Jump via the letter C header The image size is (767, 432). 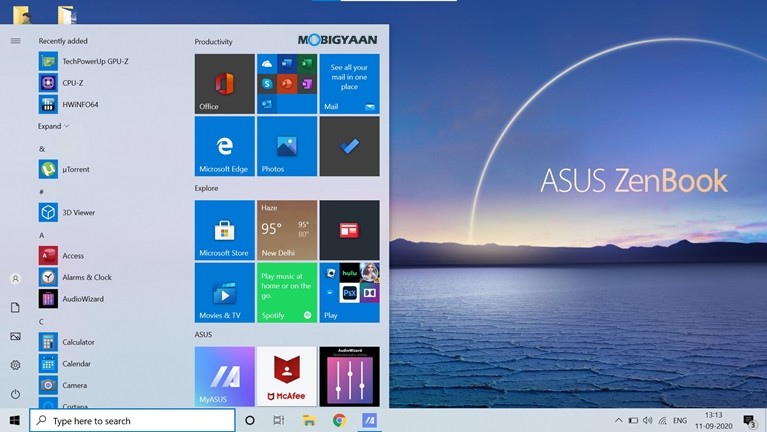(42, 321)
